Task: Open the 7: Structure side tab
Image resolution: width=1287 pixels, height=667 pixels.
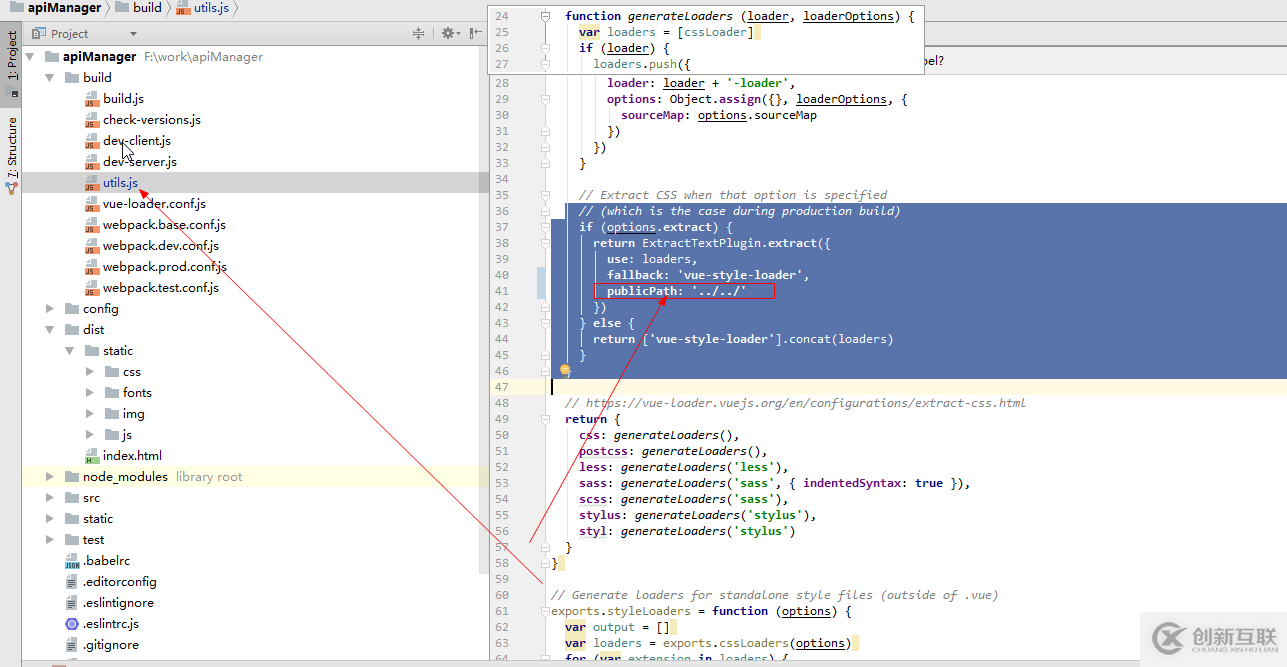Action: [12, 147]
